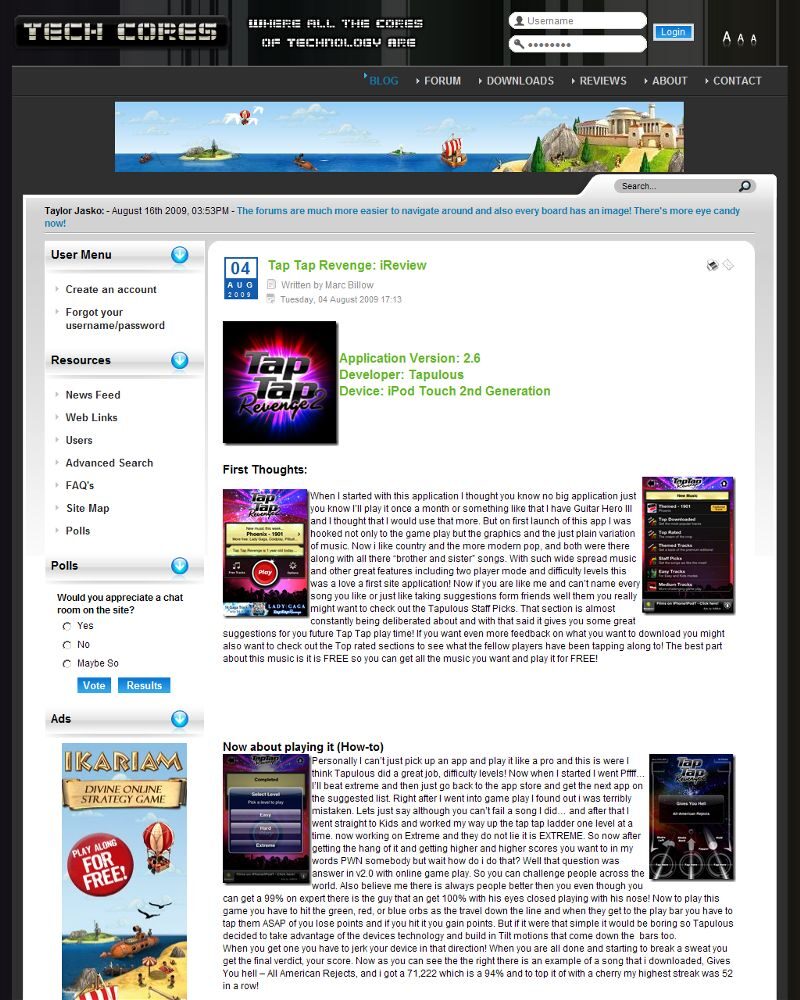Collapse the User Menu panel arrow

[180, 255]
